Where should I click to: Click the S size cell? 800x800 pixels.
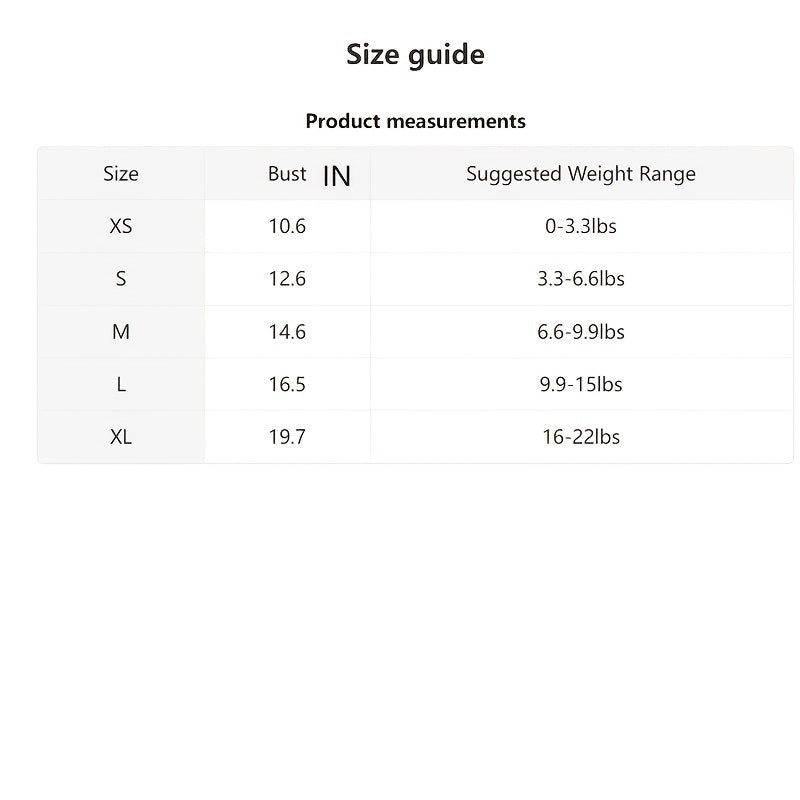[x=121, y=279]
